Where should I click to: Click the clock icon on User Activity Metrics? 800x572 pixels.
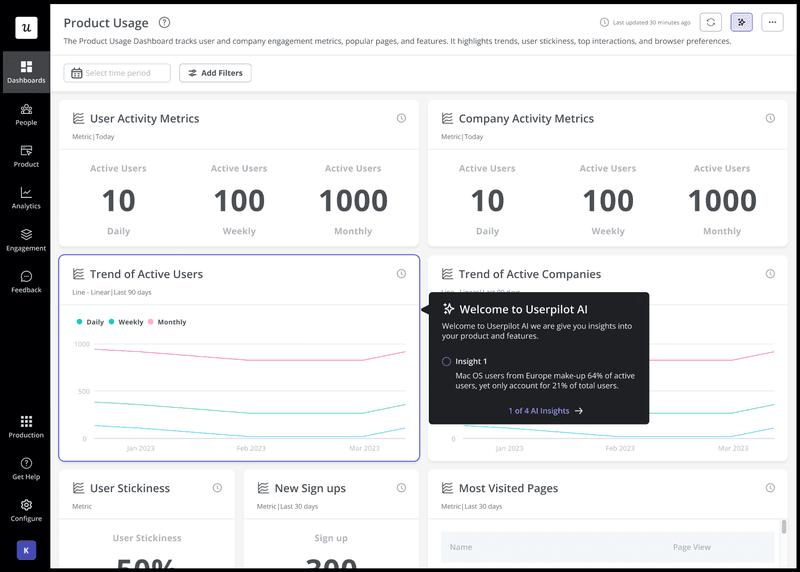tap(402, 118)
